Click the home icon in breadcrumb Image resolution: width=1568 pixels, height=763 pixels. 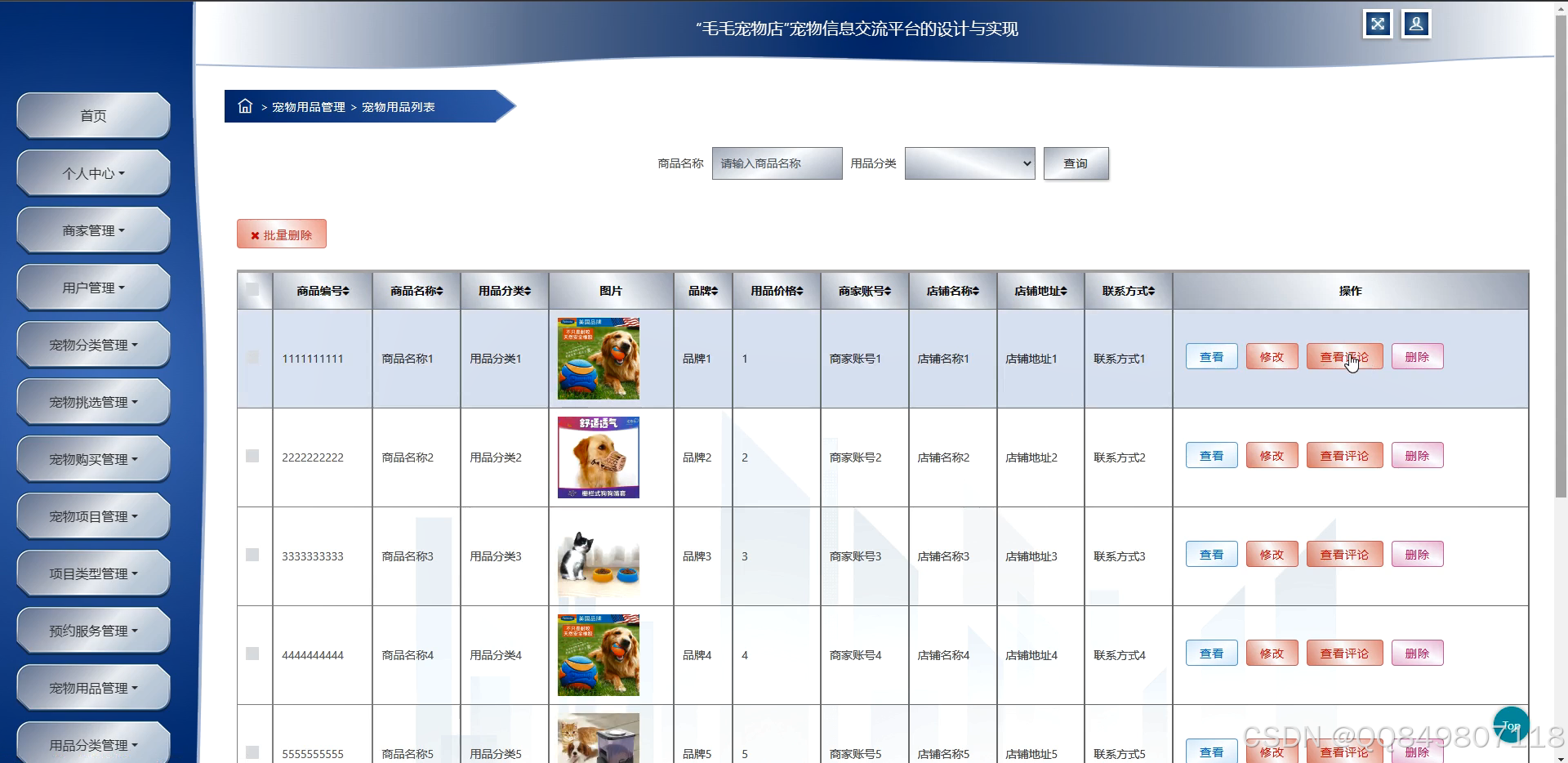coord(245,106)
